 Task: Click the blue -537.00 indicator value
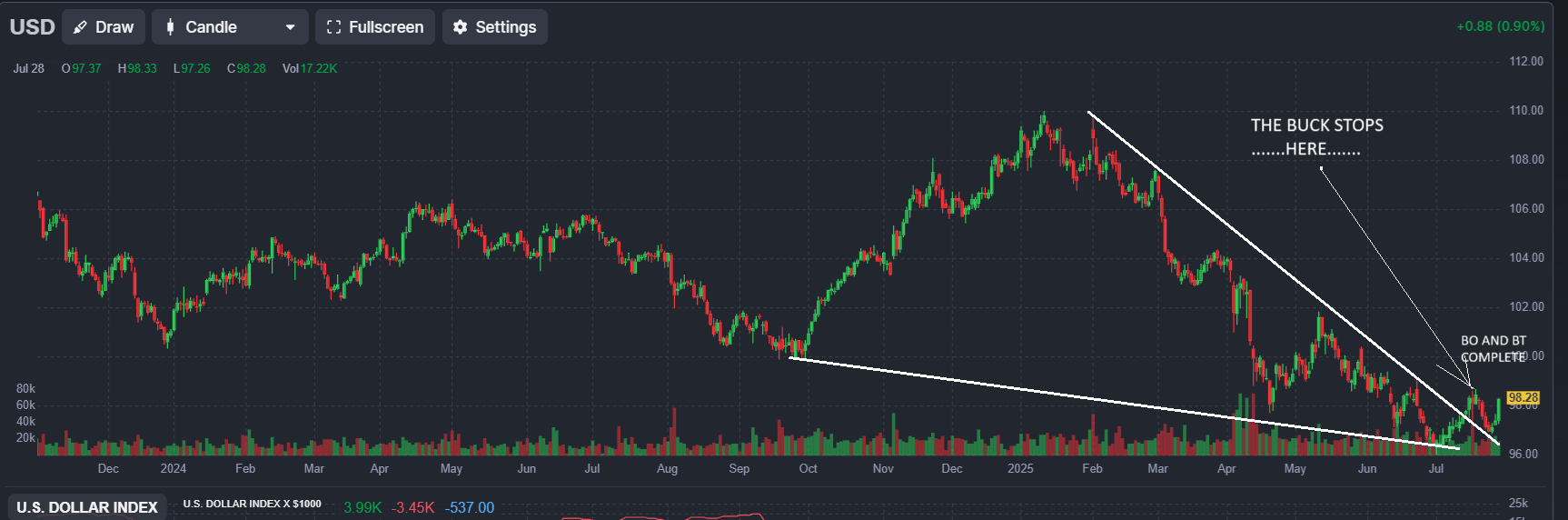click(470, 507)
